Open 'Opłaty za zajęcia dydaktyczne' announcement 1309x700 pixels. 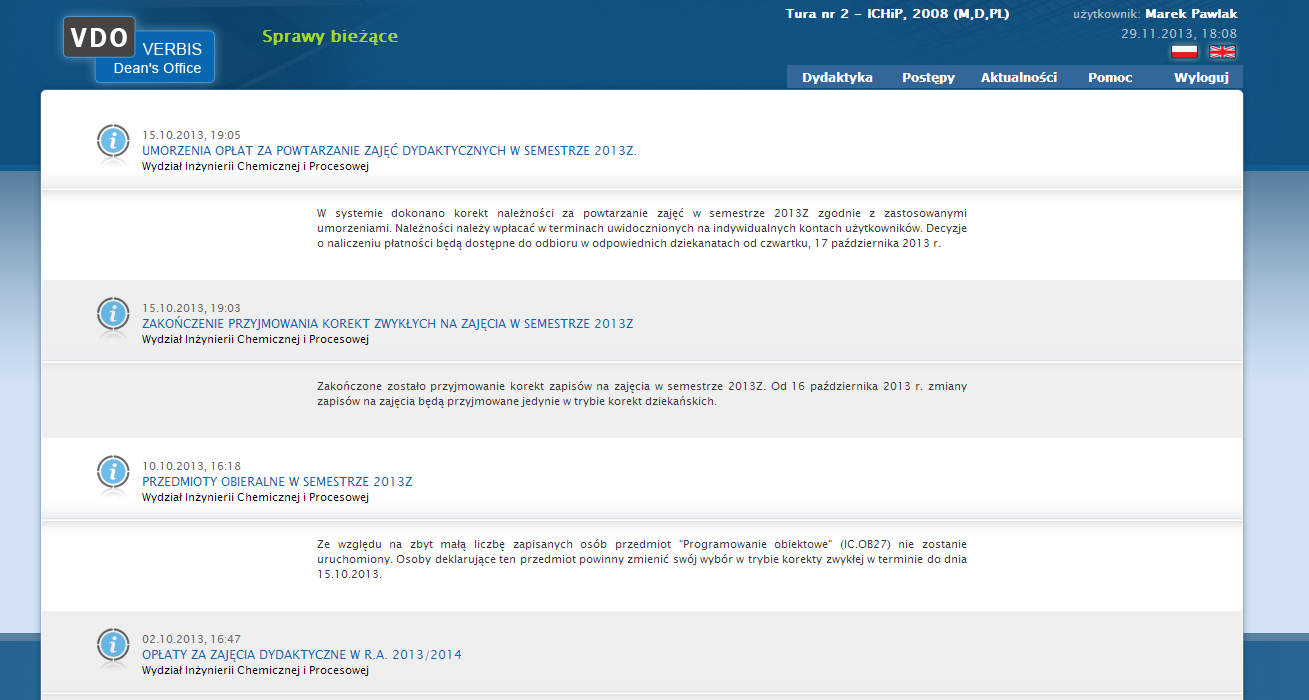[302, 655]
